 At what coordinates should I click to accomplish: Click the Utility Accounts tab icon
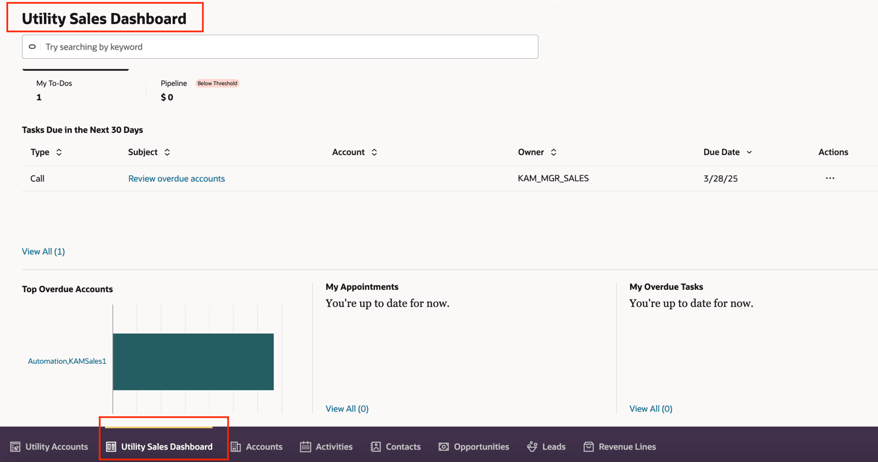point(15,447)
